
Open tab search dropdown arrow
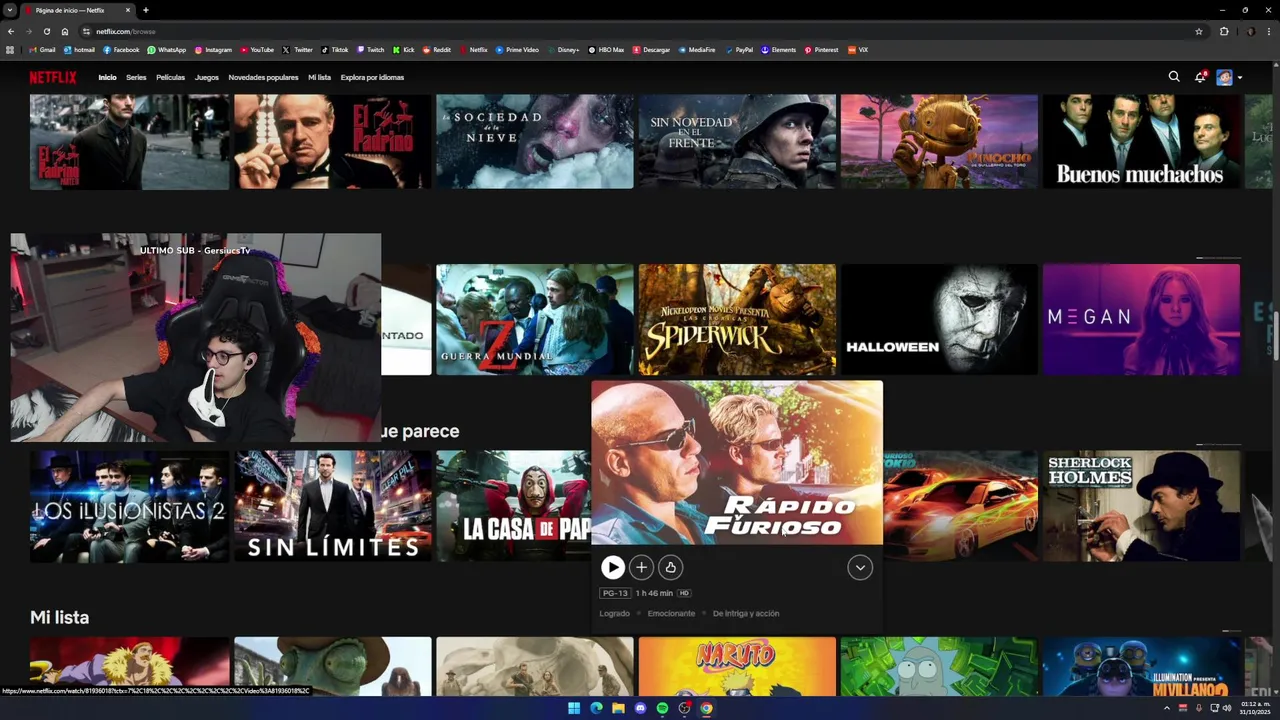(9, 10)
